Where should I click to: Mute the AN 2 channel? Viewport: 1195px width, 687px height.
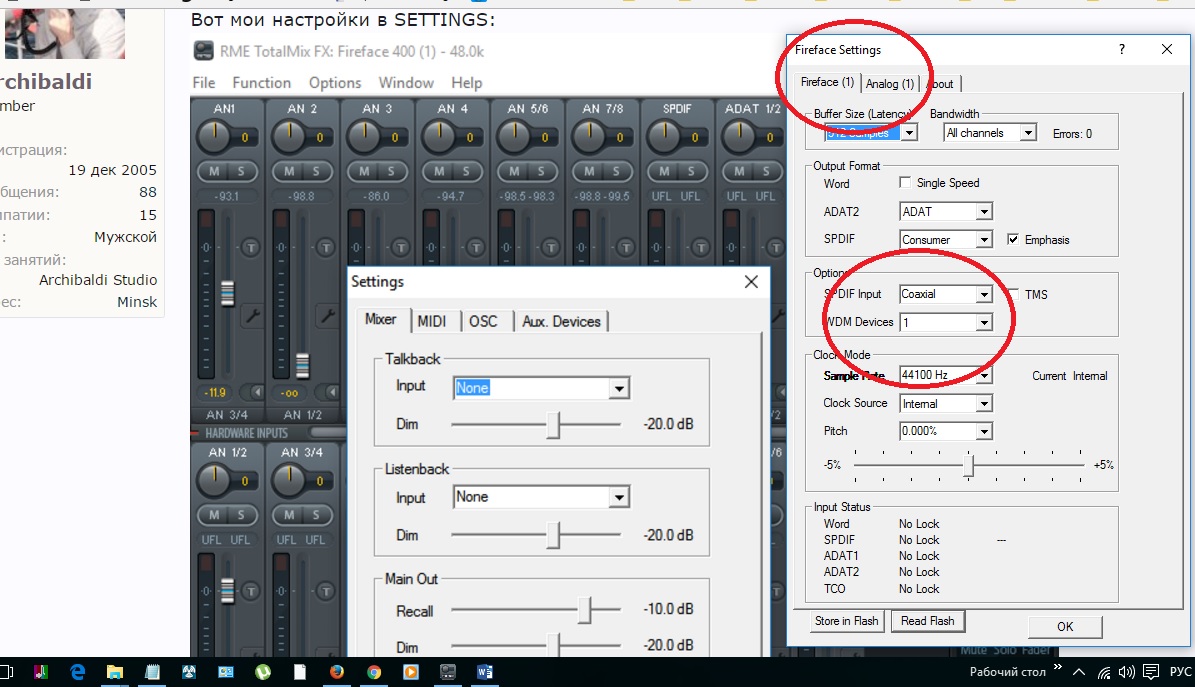(x=290, y=172)
